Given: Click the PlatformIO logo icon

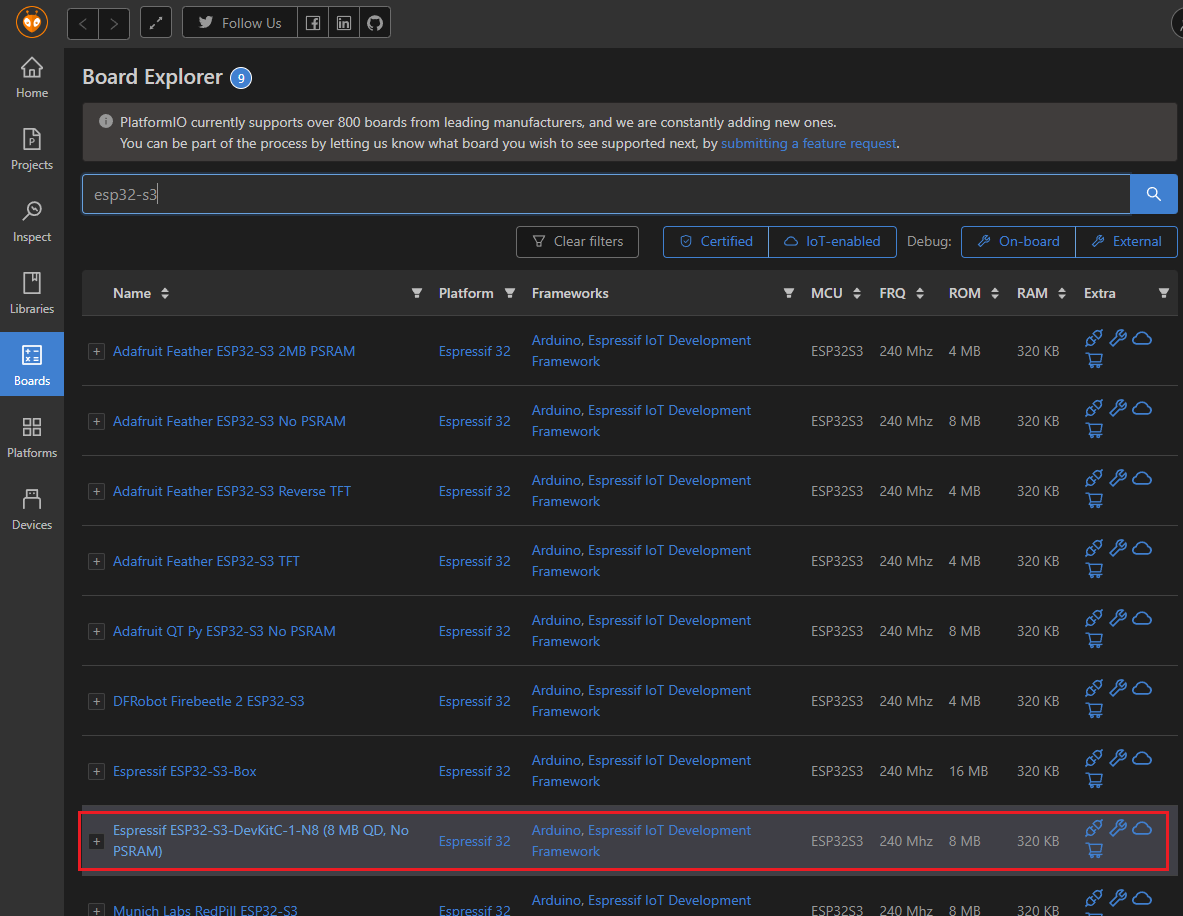Looking at the screenshot, I should [32, 22].
